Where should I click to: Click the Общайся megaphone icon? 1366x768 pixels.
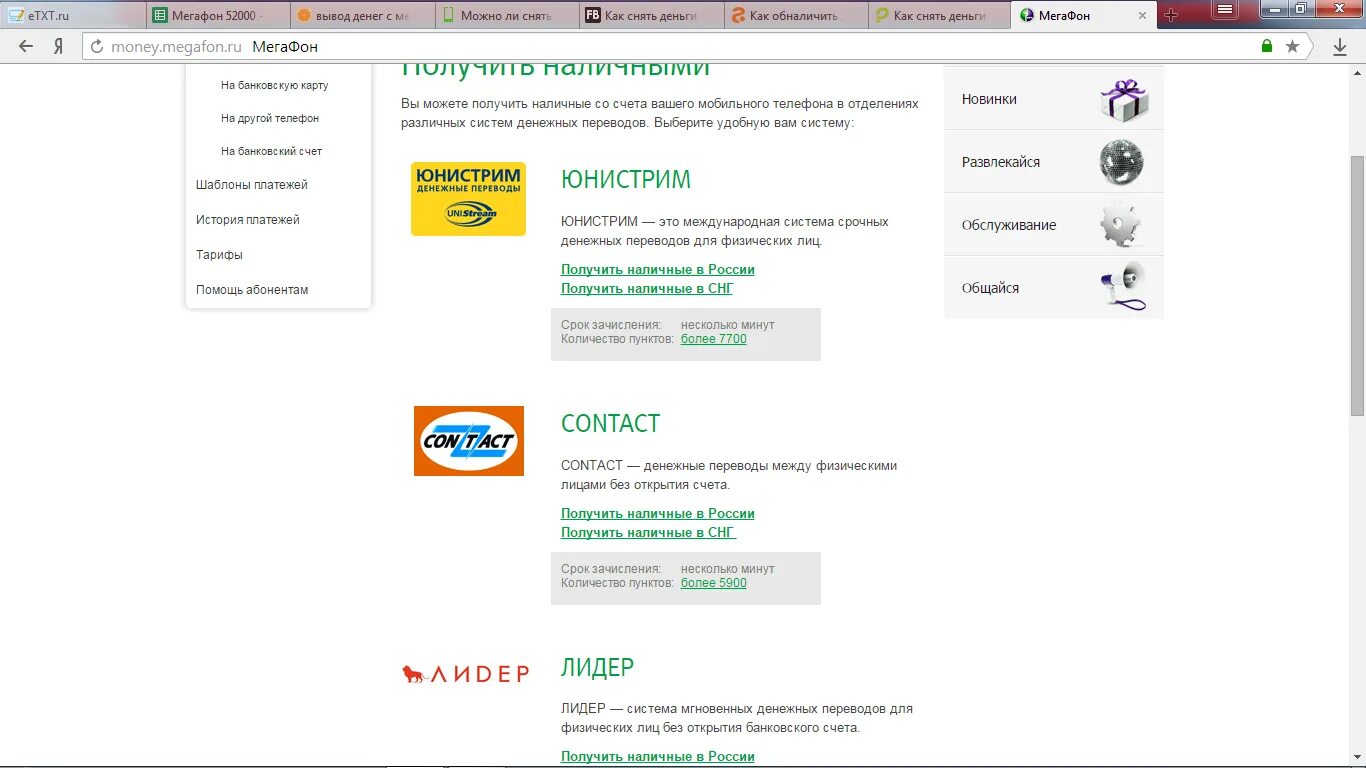1123,287
